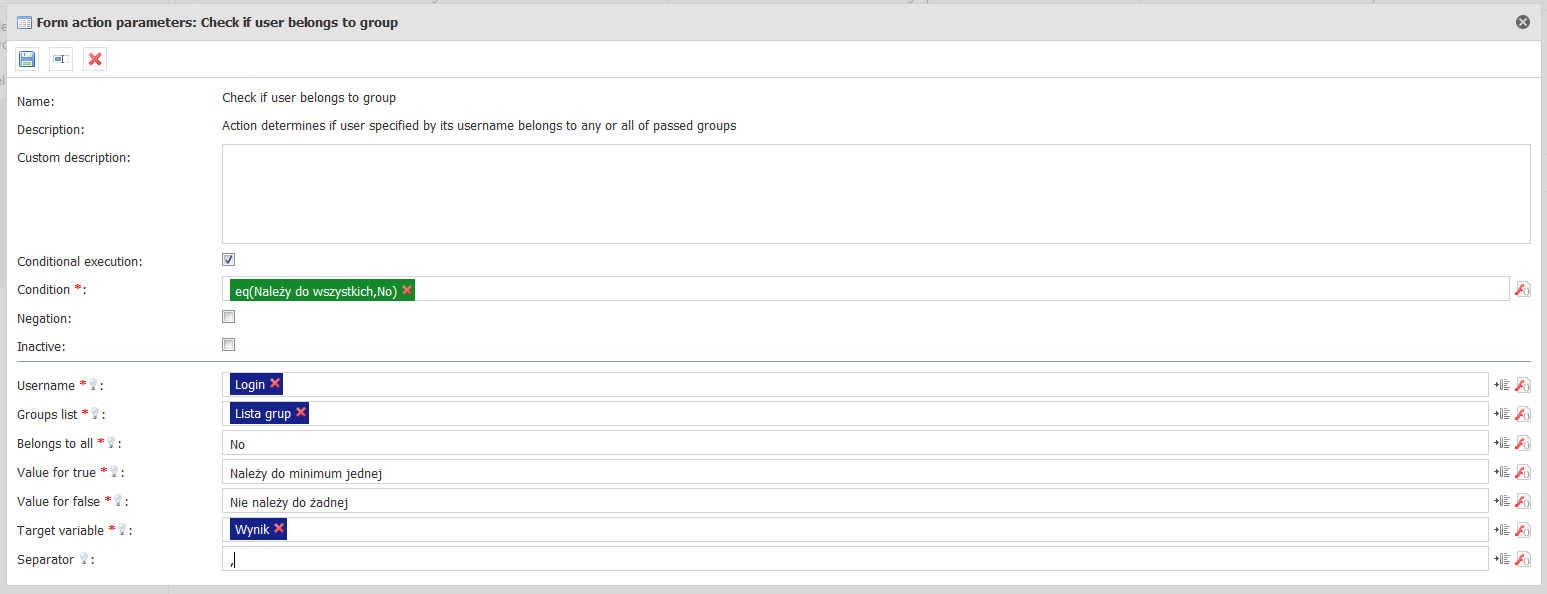Click the blue floppy disk Save icon

click(x=27, y=60)
